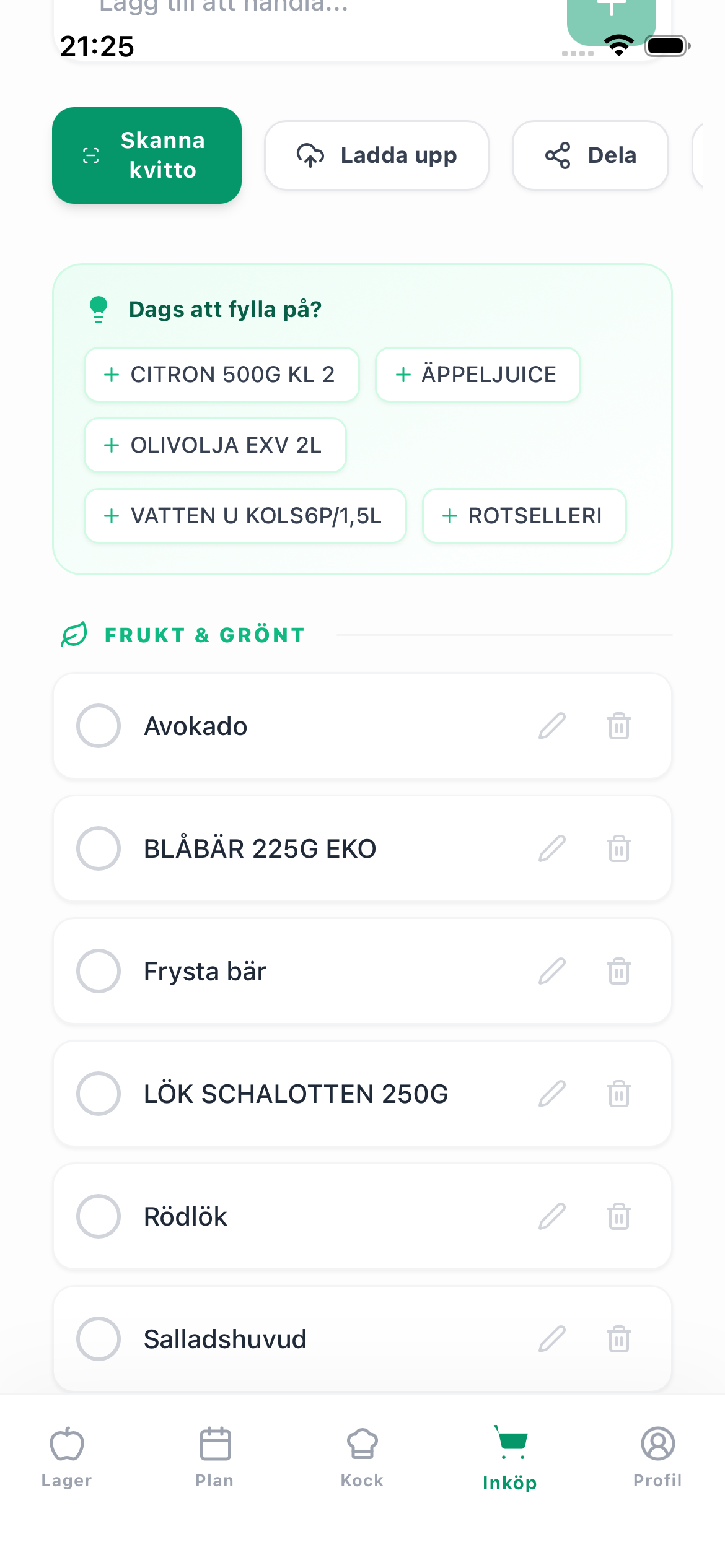Add ROTSELLERI suggestion chip
This screenshot has height=1568, width=725.
524,516
